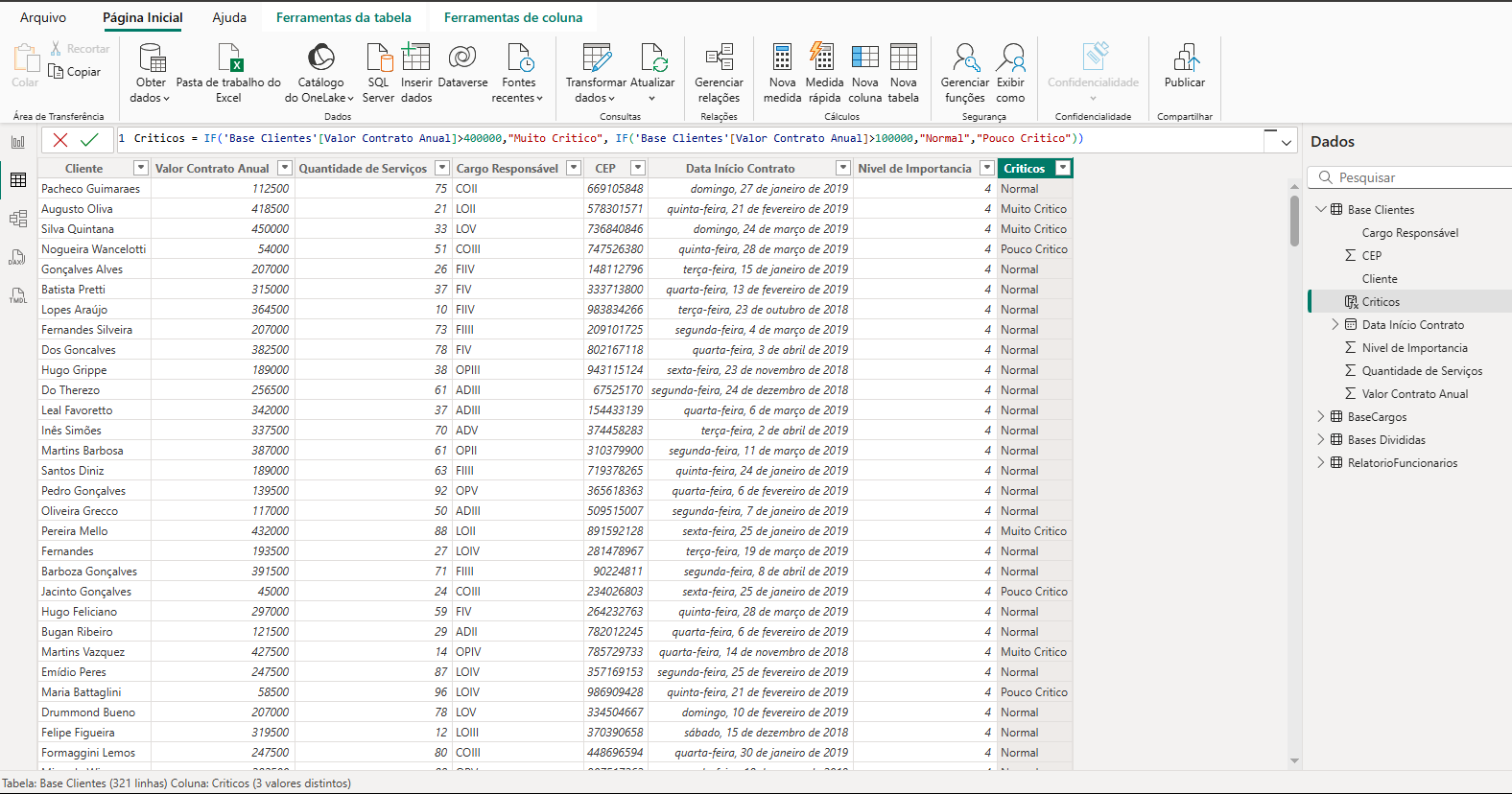The image size is (1512, 794).
Task: Switch to the report view sidebar icon
Action: pos(18,141)
